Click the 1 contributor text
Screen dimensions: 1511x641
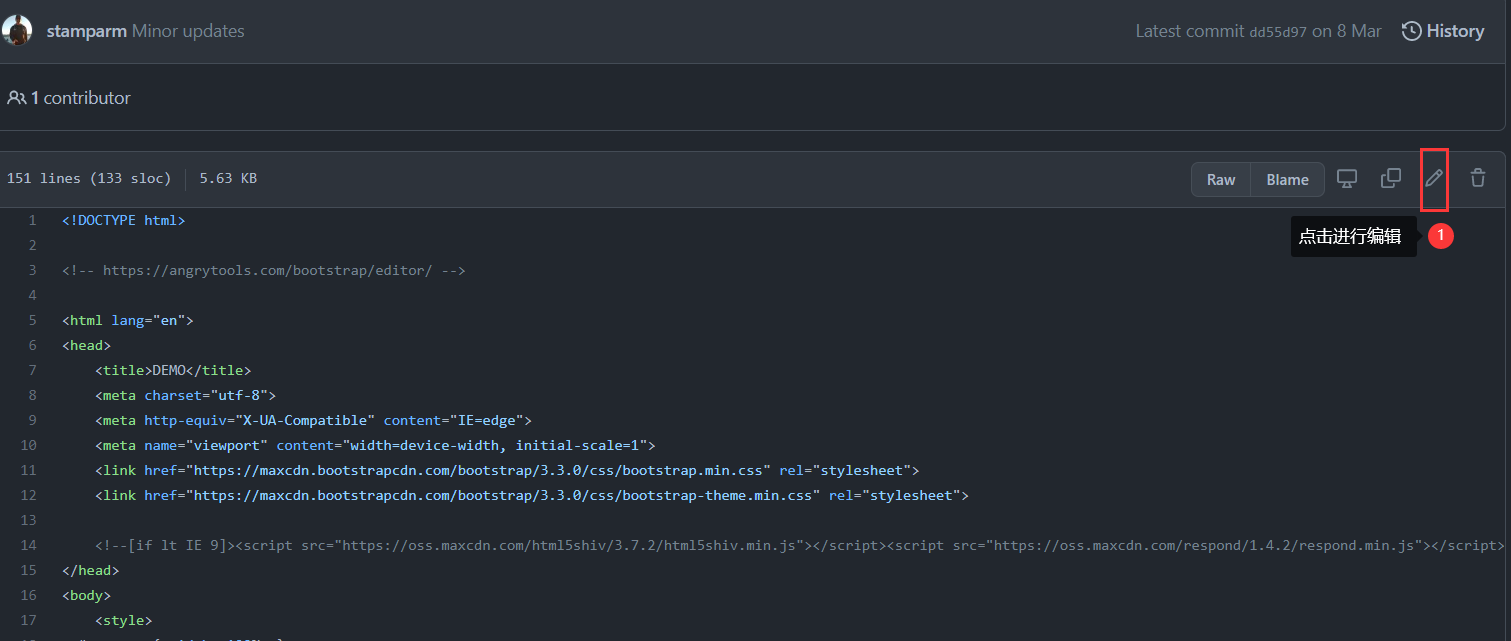coord(80,98)
